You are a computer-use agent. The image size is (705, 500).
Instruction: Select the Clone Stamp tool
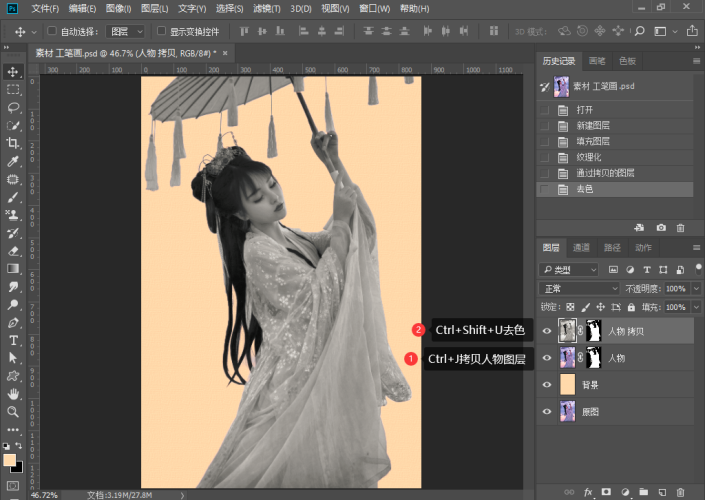(x=13, y=215)
